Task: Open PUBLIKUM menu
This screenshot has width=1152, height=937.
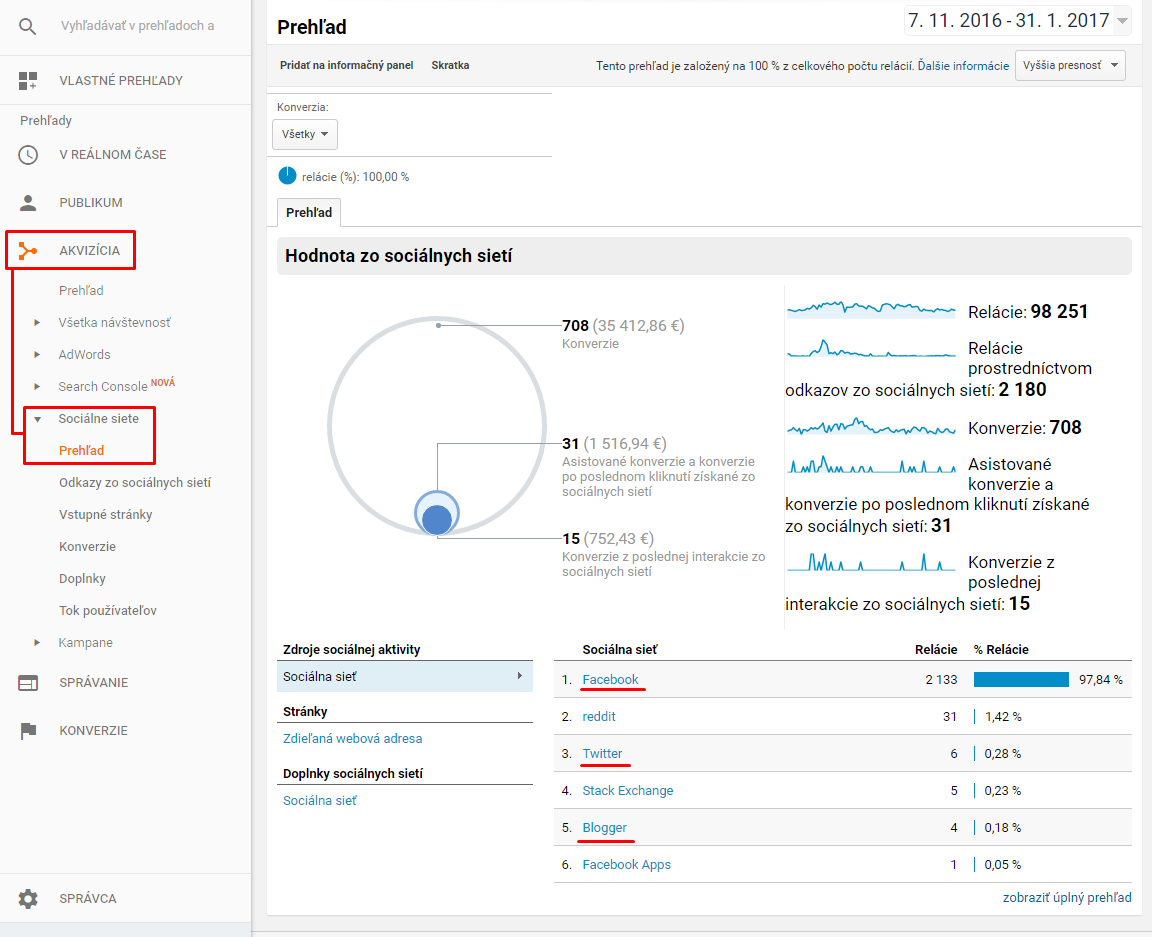Action: point(91,203)
